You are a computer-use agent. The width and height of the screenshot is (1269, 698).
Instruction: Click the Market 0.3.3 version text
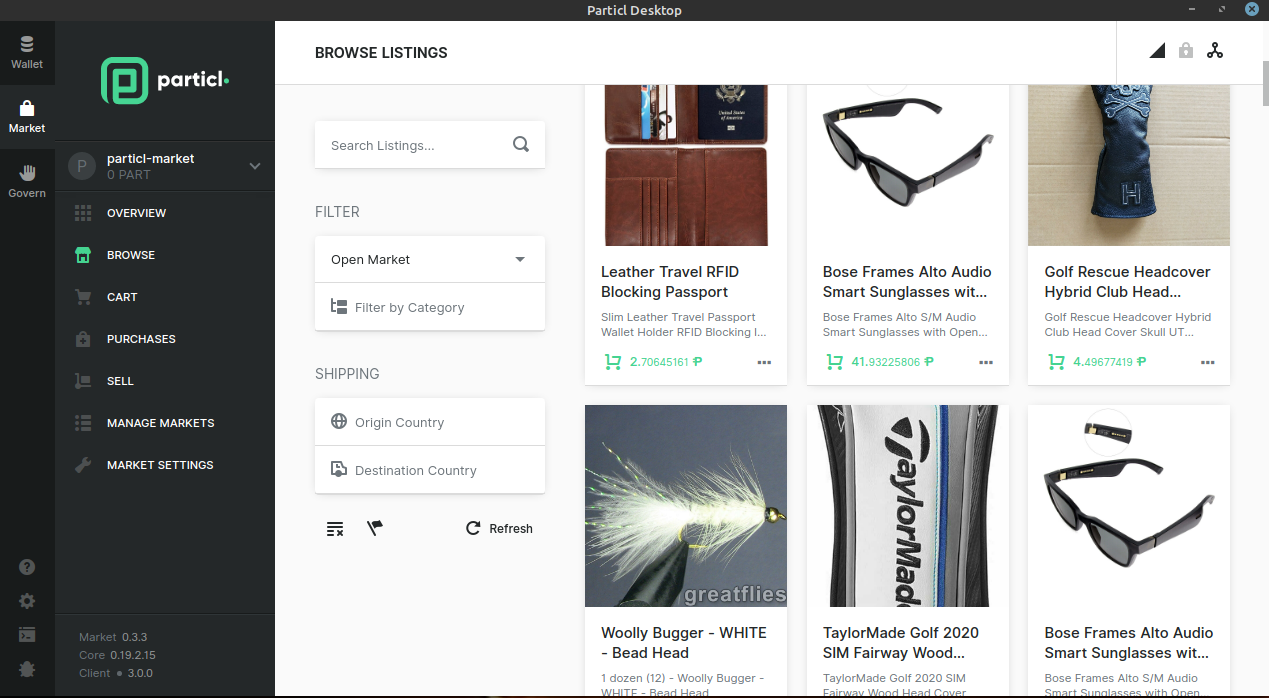click(x=114, y=637)
